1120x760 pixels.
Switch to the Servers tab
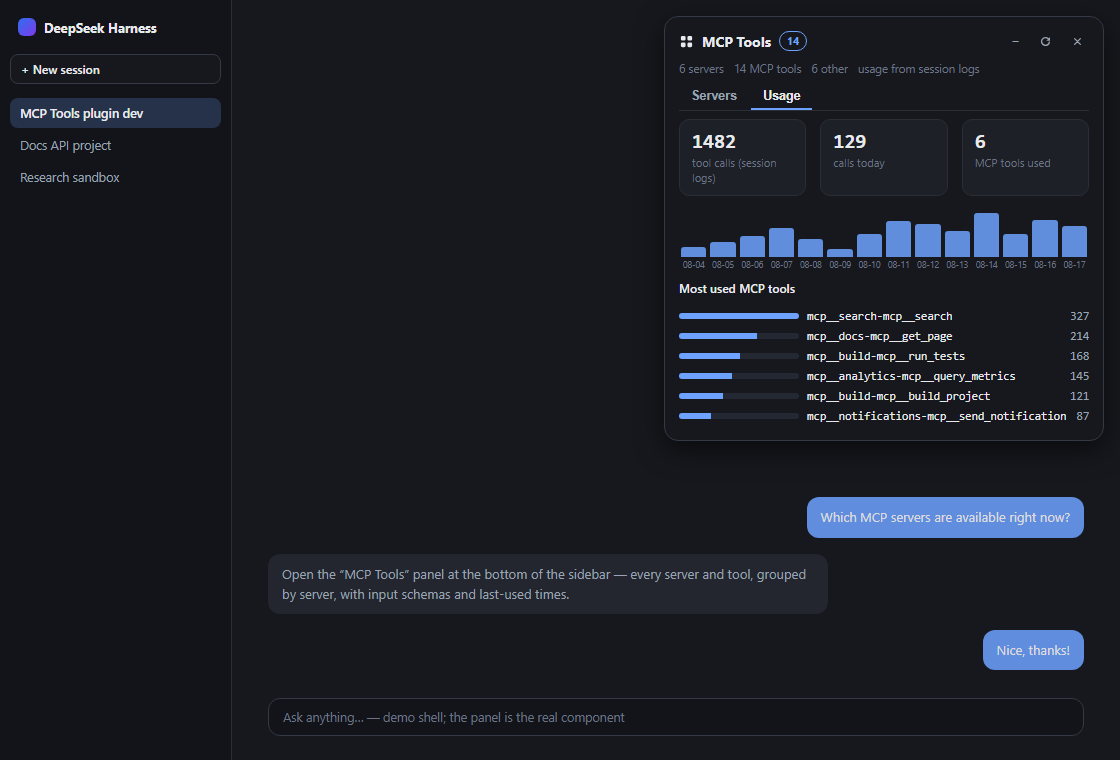(x=714, y=96)
